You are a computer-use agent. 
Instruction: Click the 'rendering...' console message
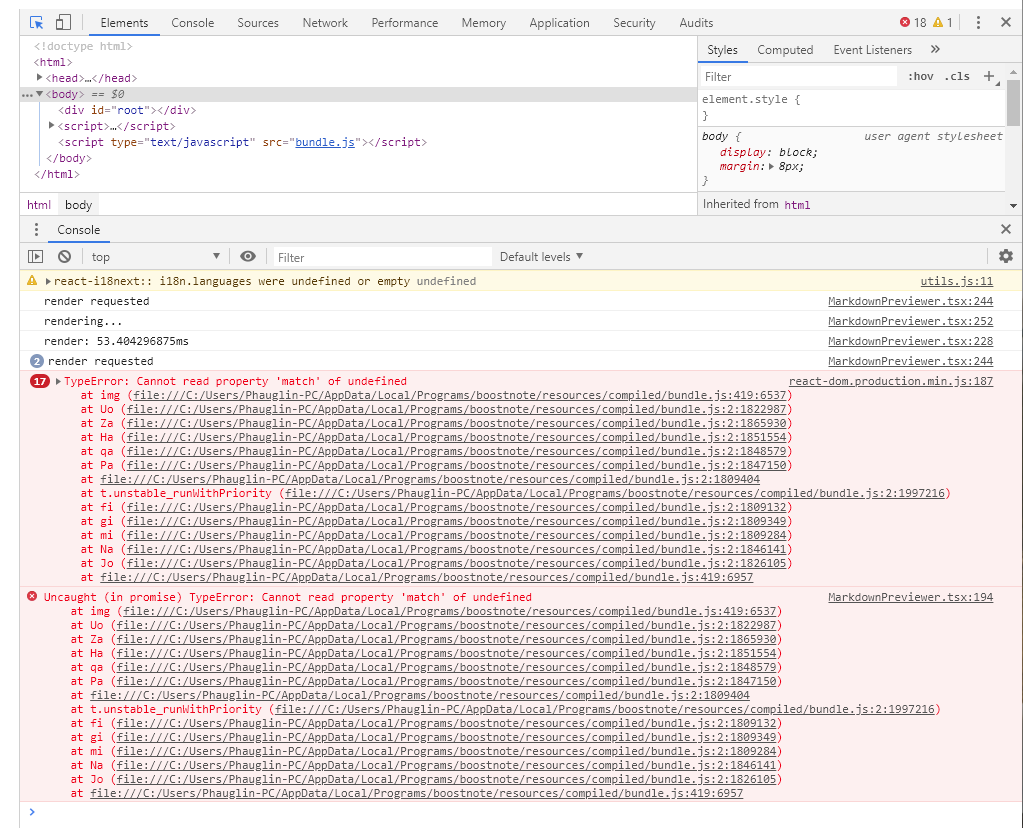coord(83,321)
